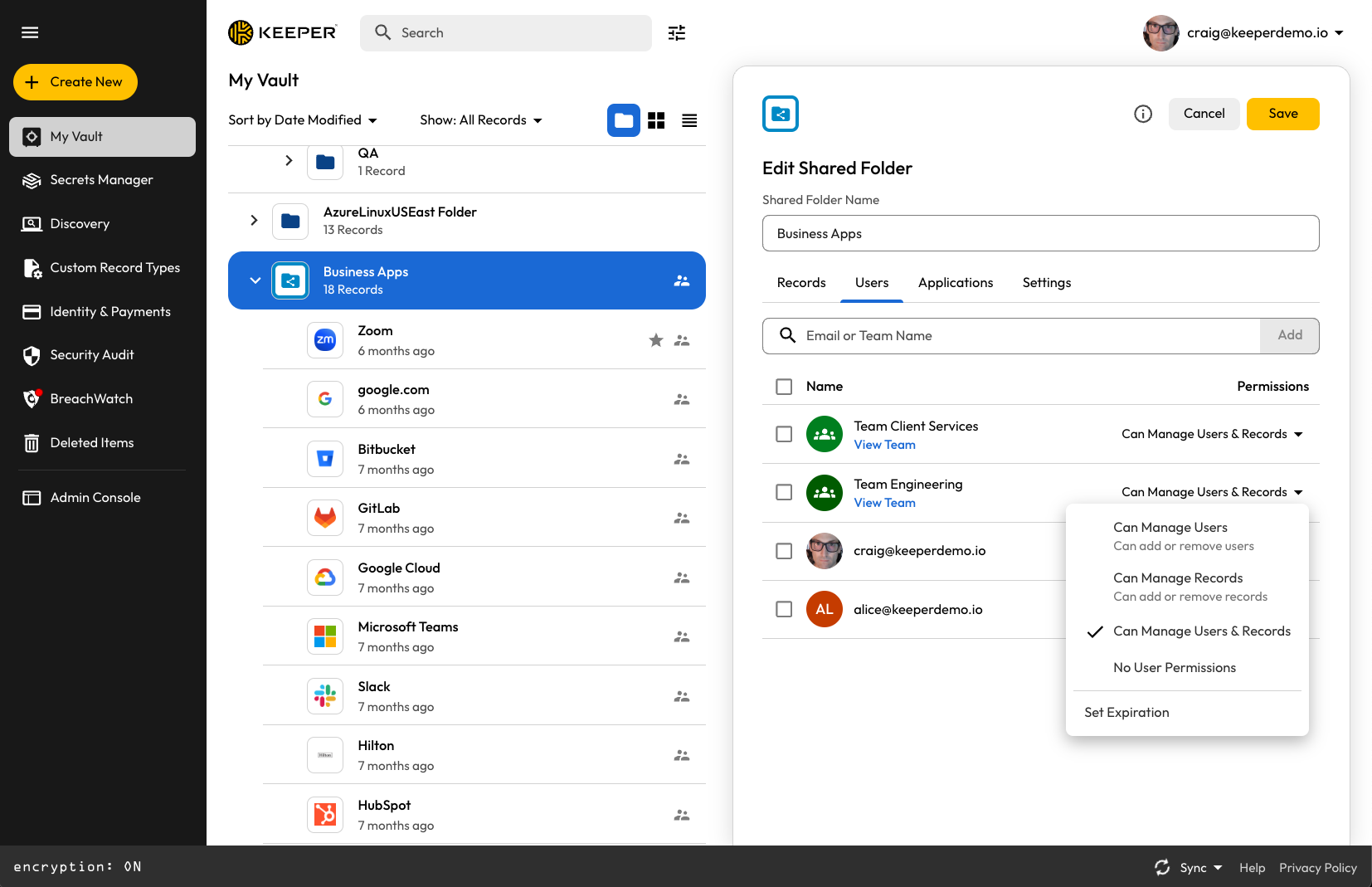1372x887 pixels.
Task: Toggle the select-all Name checkbox
Action: (x=784, y=387)
